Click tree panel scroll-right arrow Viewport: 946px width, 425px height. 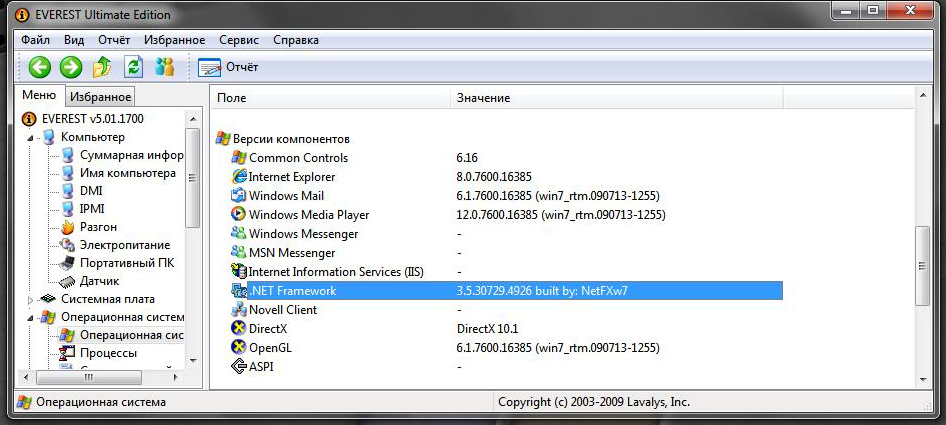tap(176, 377)
